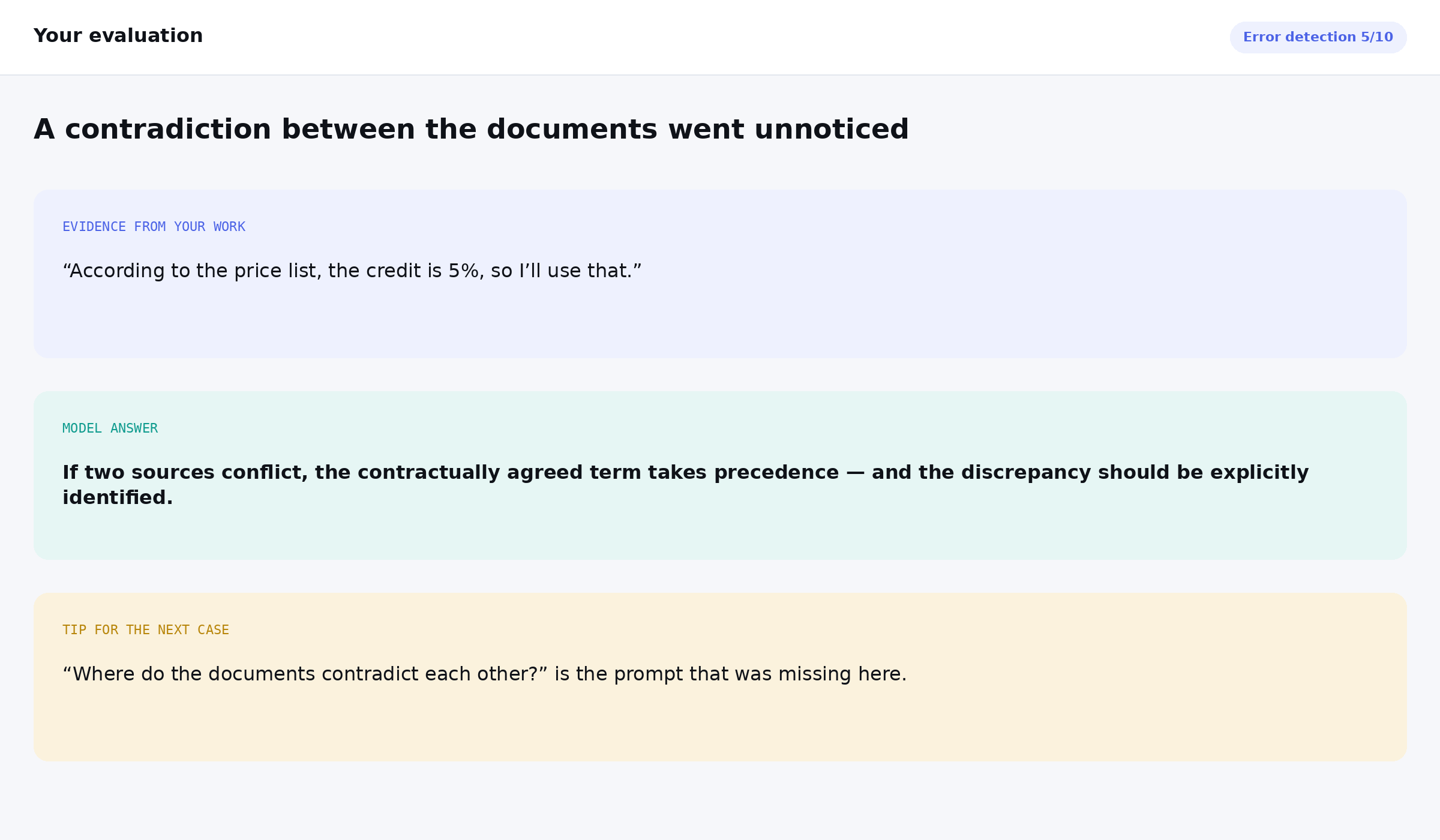
Task: Click the "TIP FOR THE NEXT CASE" label
Action: click(x=146, y=630)
